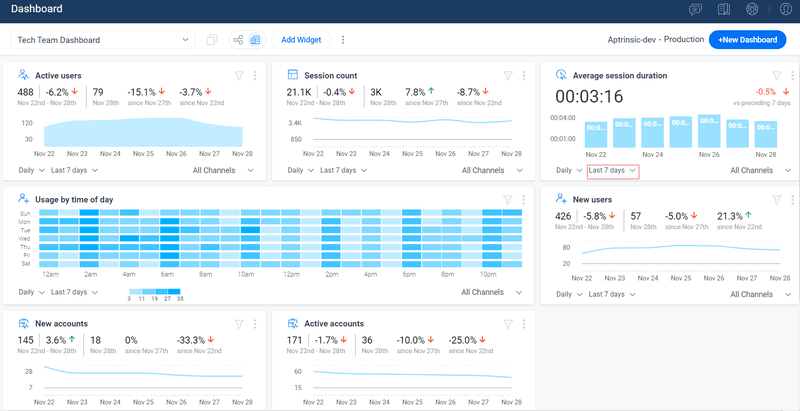Viewport: 800px width, 411px height.
Task: Open Session count widget's three-dot menu
Action: (x=524, y=75)
